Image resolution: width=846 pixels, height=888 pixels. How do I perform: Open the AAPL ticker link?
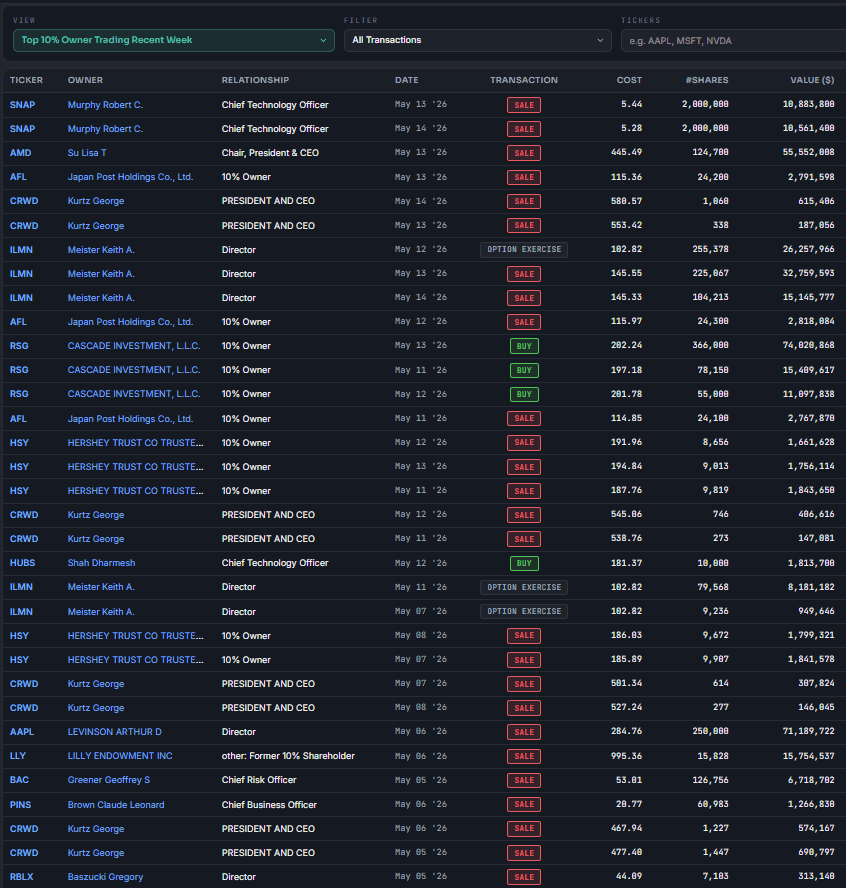(22, 732)
